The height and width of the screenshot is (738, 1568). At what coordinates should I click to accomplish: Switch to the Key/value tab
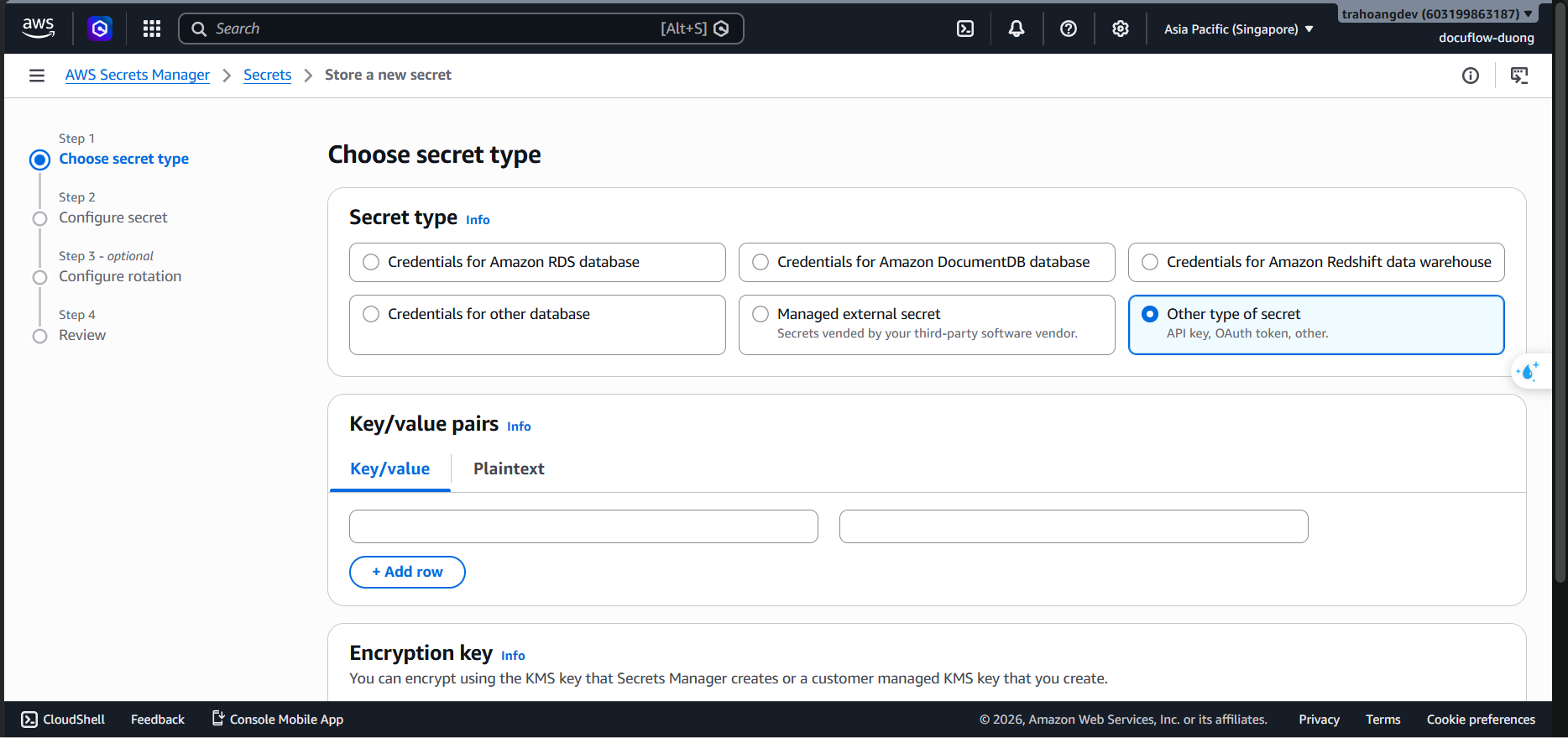389,468
